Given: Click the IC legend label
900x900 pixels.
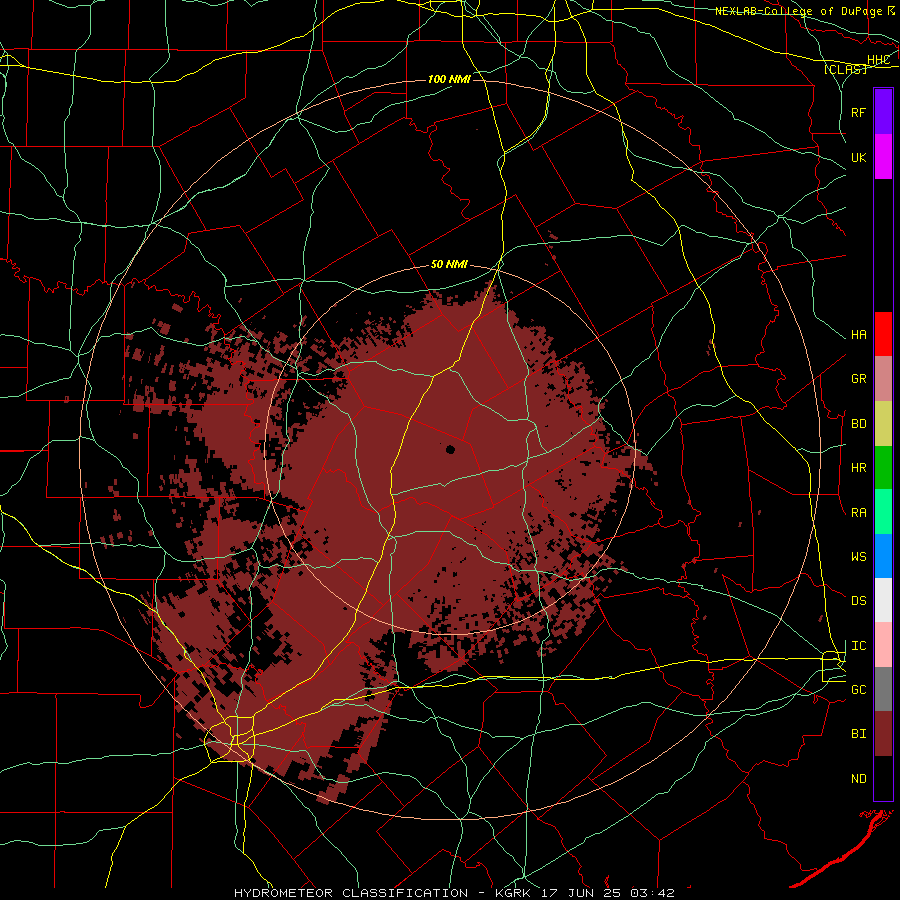Looking at the screenshot, I should (858, 646).
